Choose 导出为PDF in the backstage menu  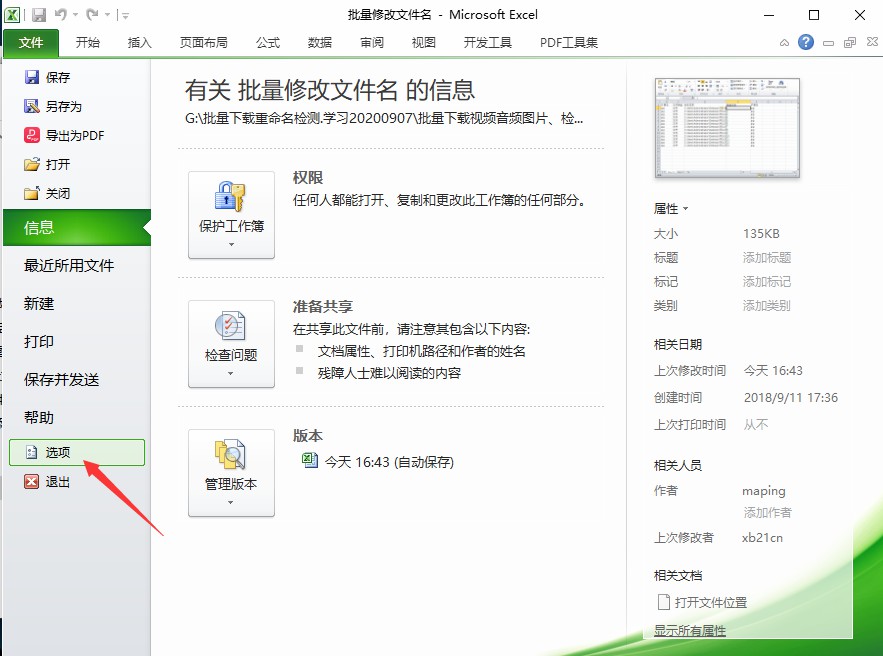click(64, 136)
